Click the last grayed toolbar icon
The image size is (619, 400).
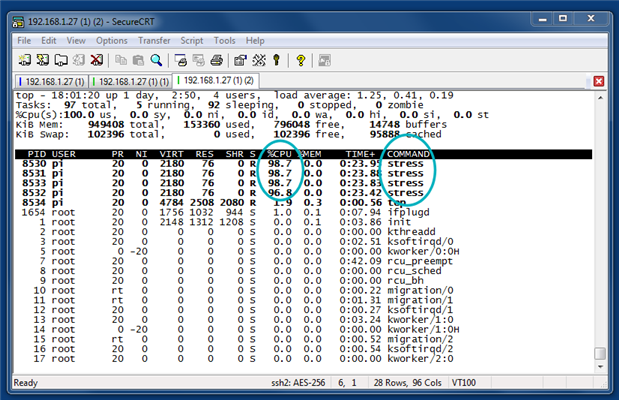(325, 60)
